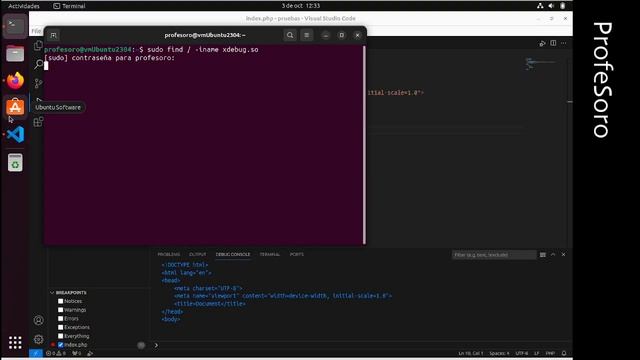Open the terminal hamburger menu
The height and width of the screenshot is (360, 640).
(307, 35)
